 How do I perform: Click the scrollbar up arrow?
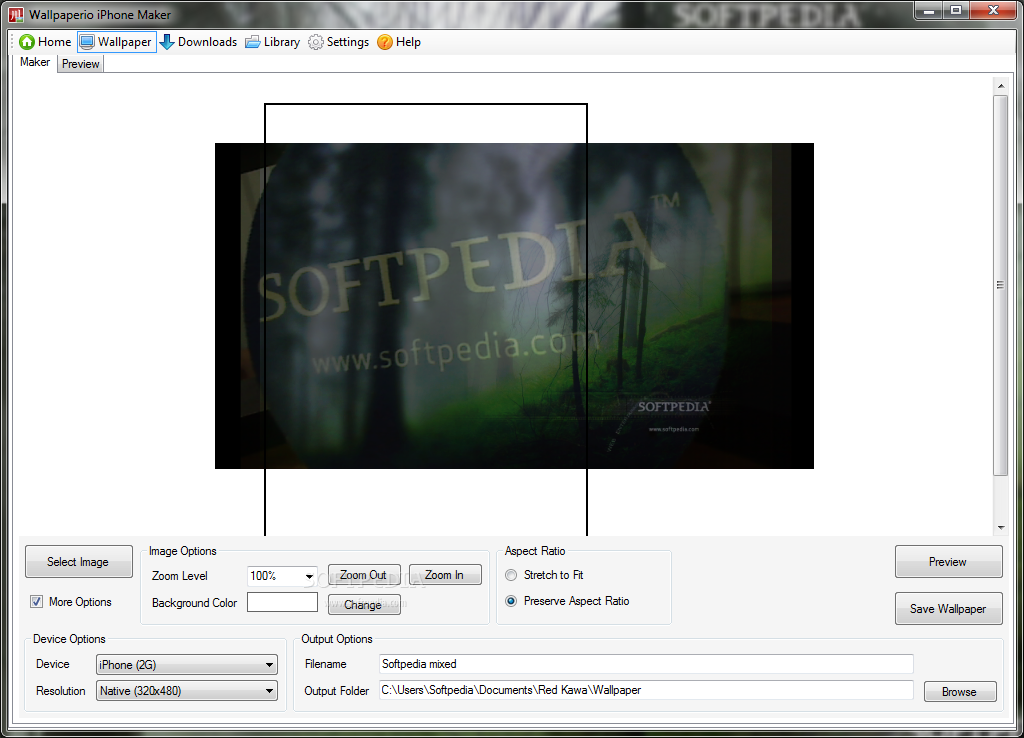tap(1000, 86)
